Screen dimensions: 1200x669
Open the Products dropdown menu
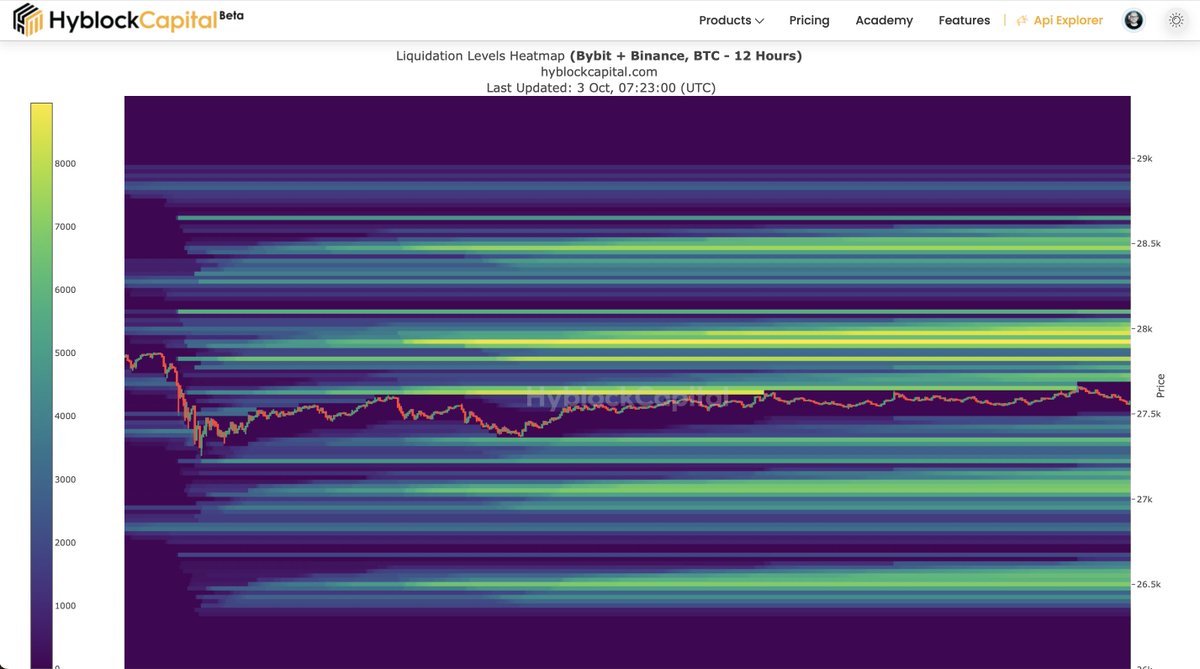pyautogui.click(x=731, y=20)
